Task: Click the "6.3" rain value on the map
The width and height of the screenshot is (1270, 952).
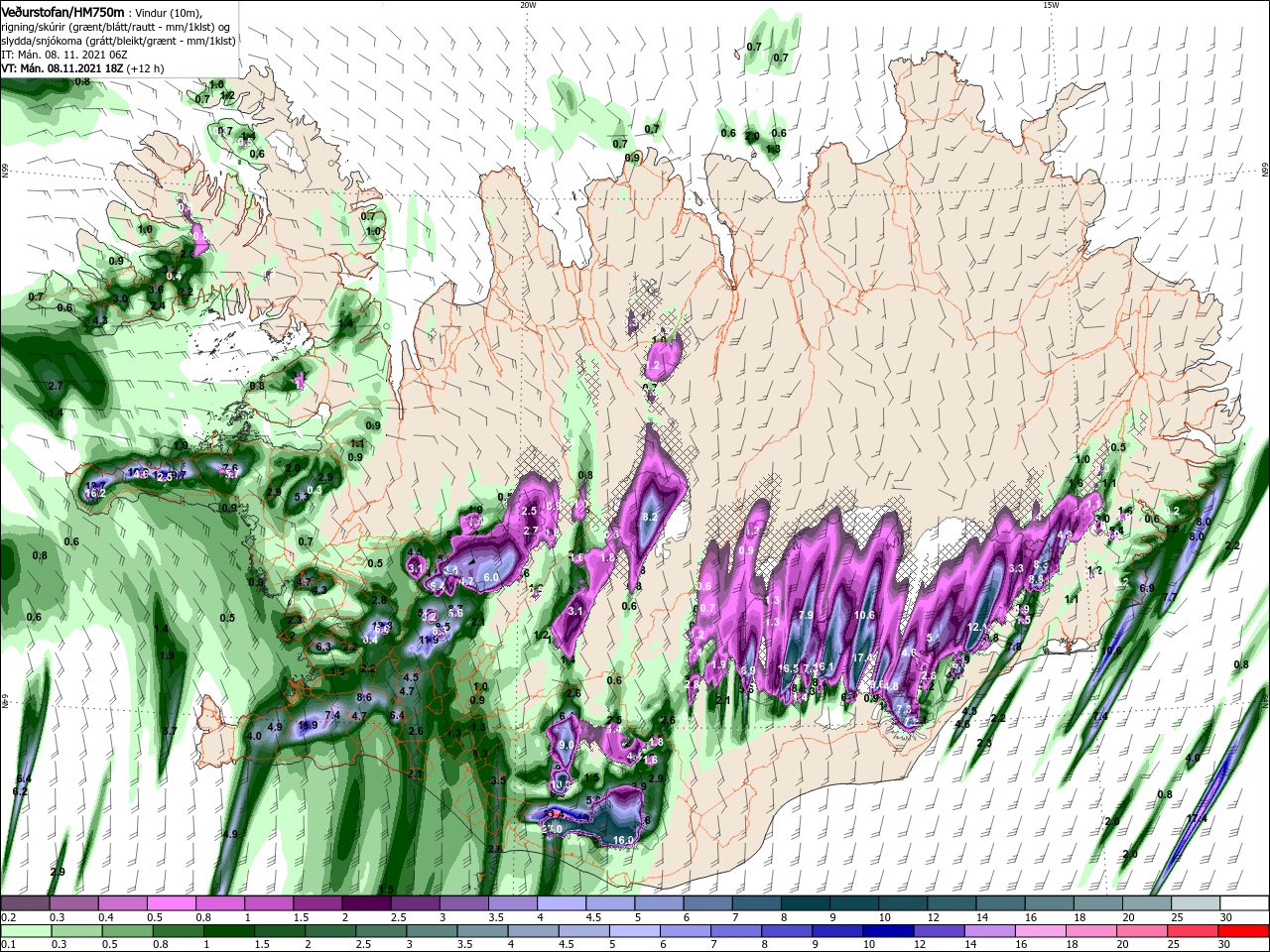Action: [x=322, y=647]
